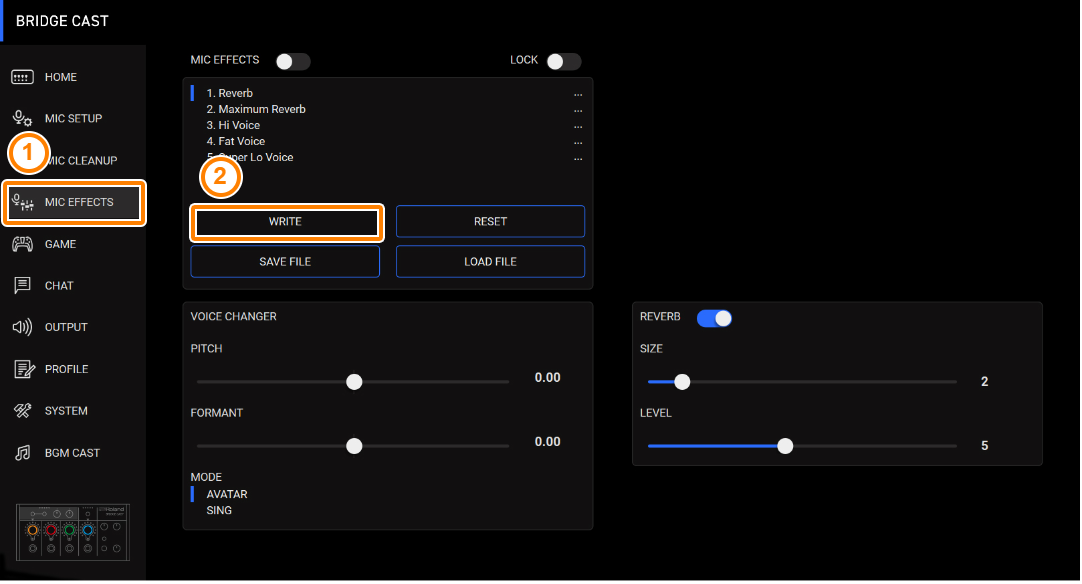Click the Output speaker icon
Screen dimensions: 1082x584
click(x=22, y=327)
